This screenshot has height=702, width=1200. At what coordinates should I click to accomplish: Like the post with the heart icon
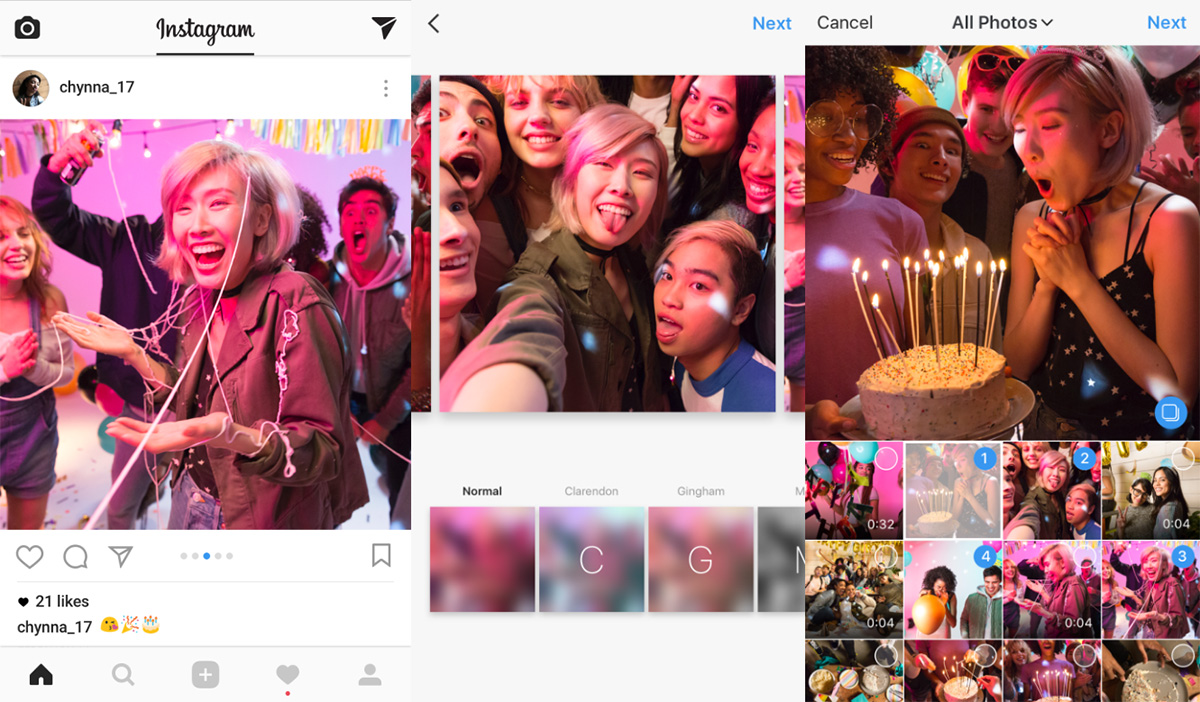click(30, 556)
